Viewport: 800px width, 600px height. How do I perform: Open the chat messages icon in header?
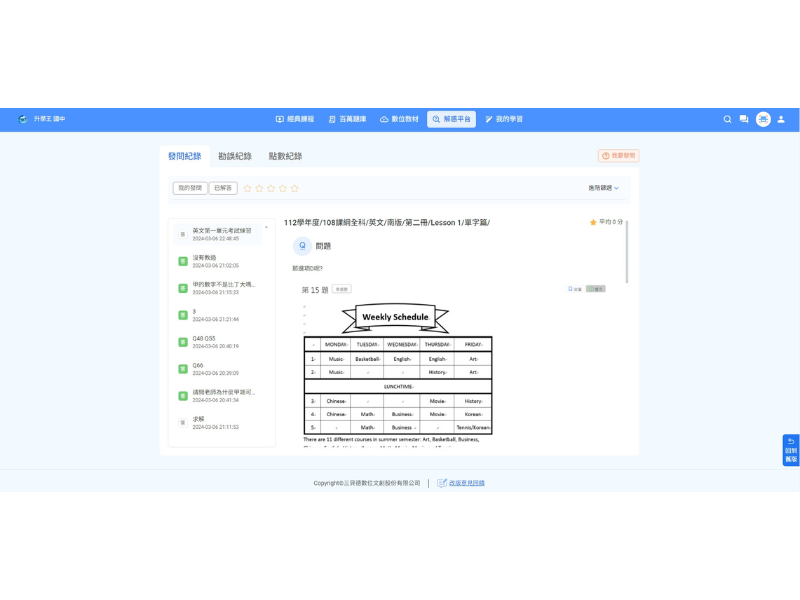(x=743, y=119)
